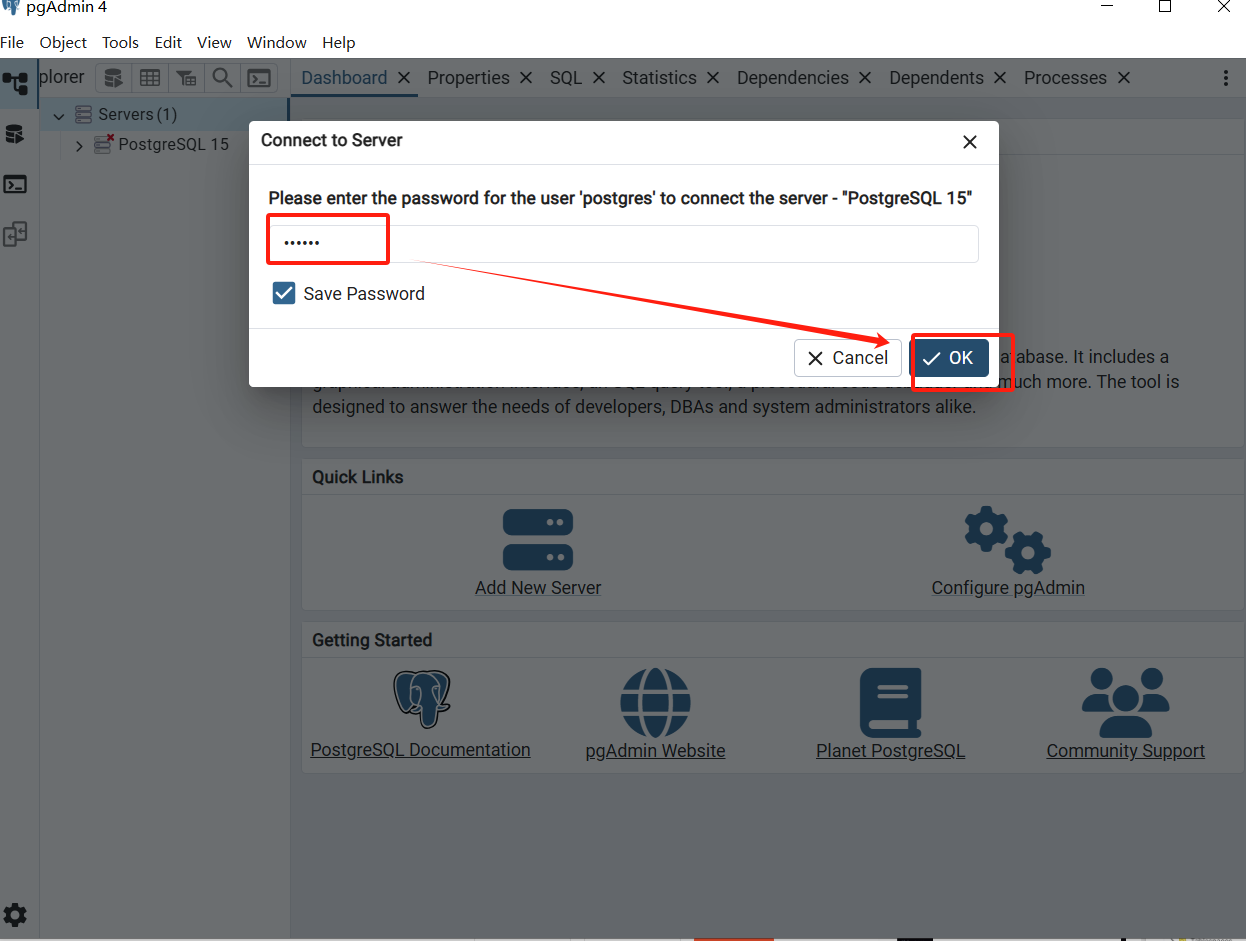Click the Cancel button in dialog
The height and width of the screenshot is (941, 1246).
[x=848, y=358]
